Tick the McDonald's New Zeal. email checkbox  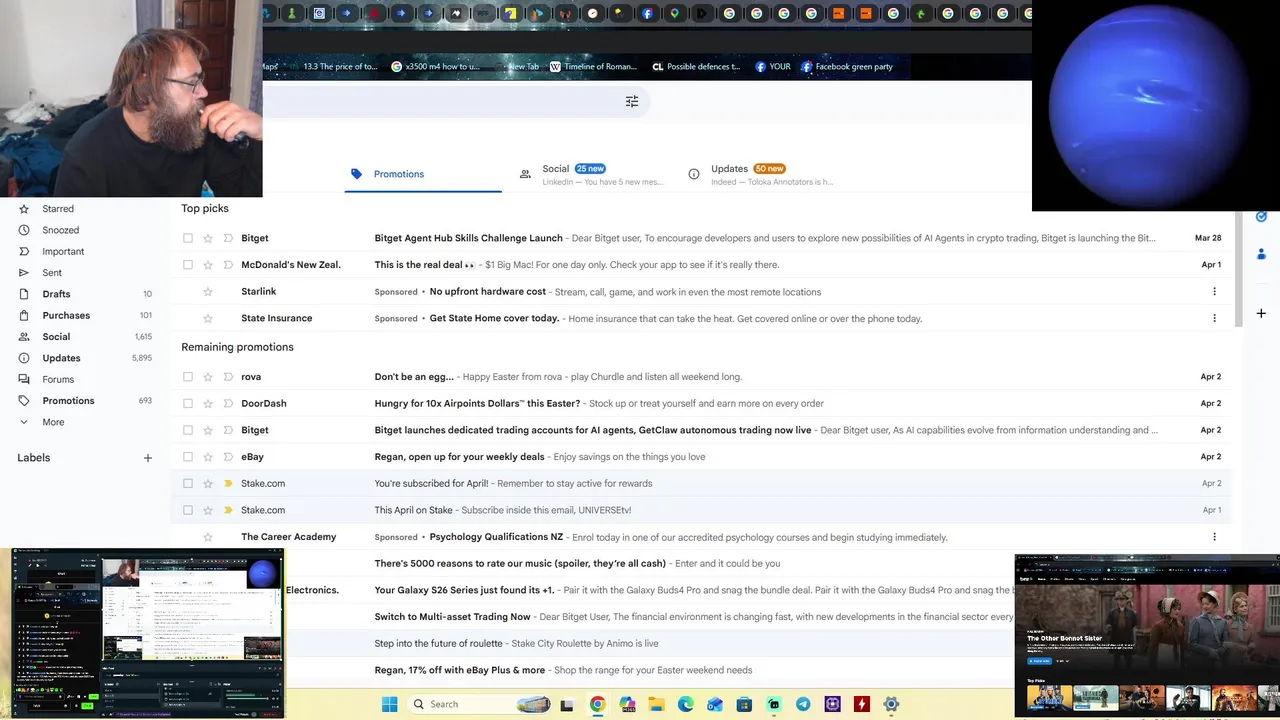pyautogui.click(x=188, y=265)
